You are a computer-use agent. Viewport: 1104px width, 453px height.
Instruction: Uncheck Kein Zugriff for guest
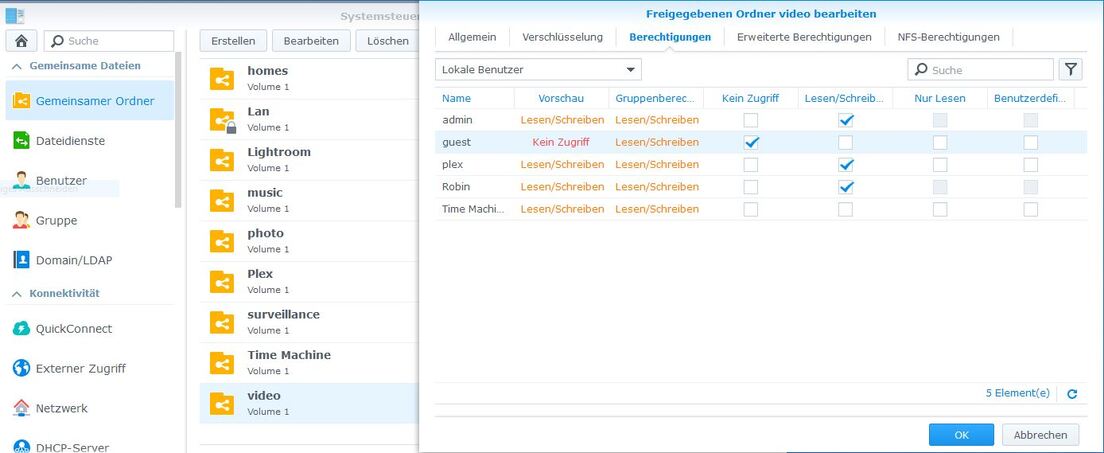[751, 143]
